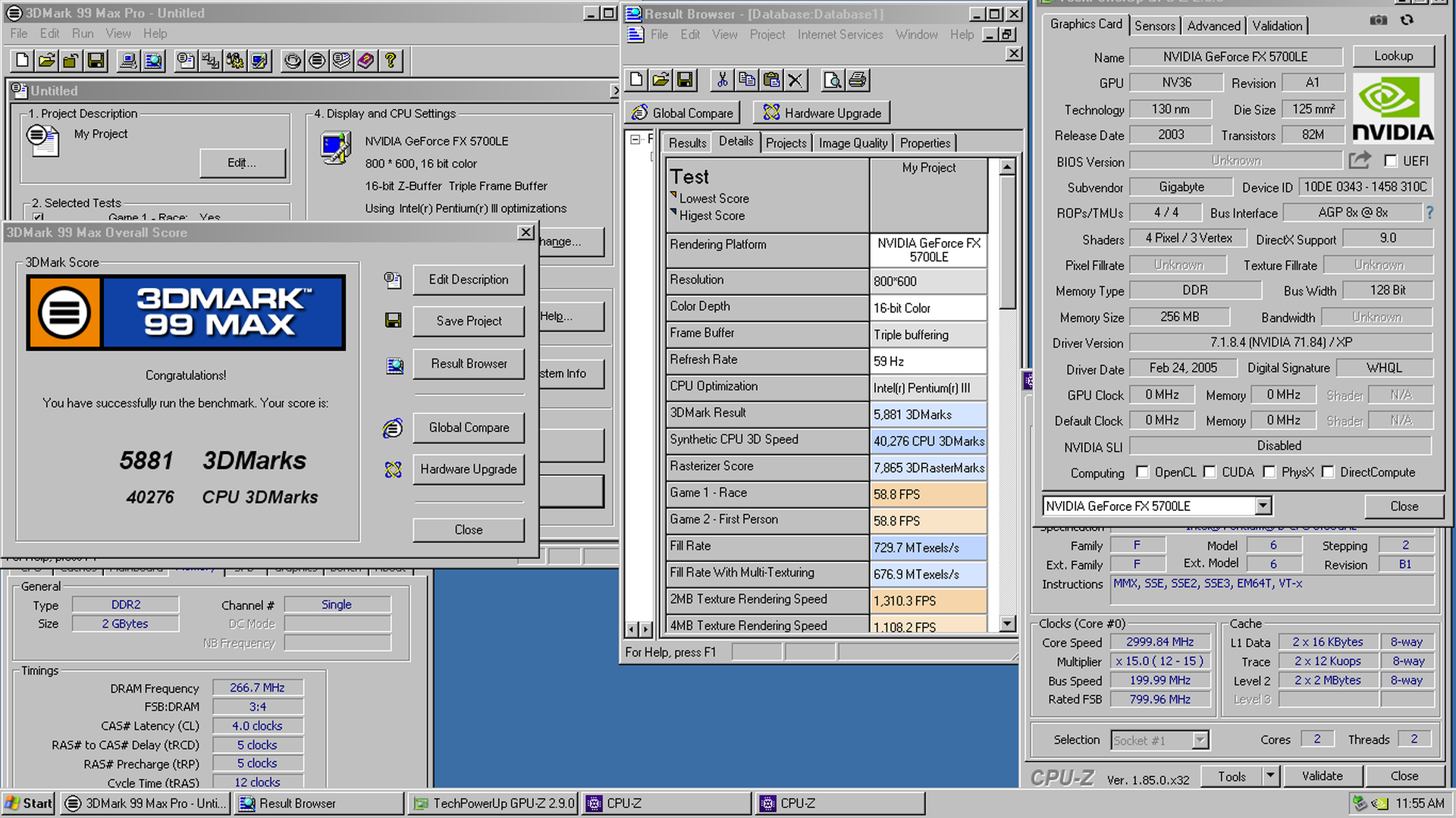Screen dimensions: 1456x818
Task: Open the CPU-Z Tools dropdown arrow
Action: [1271, 776]
